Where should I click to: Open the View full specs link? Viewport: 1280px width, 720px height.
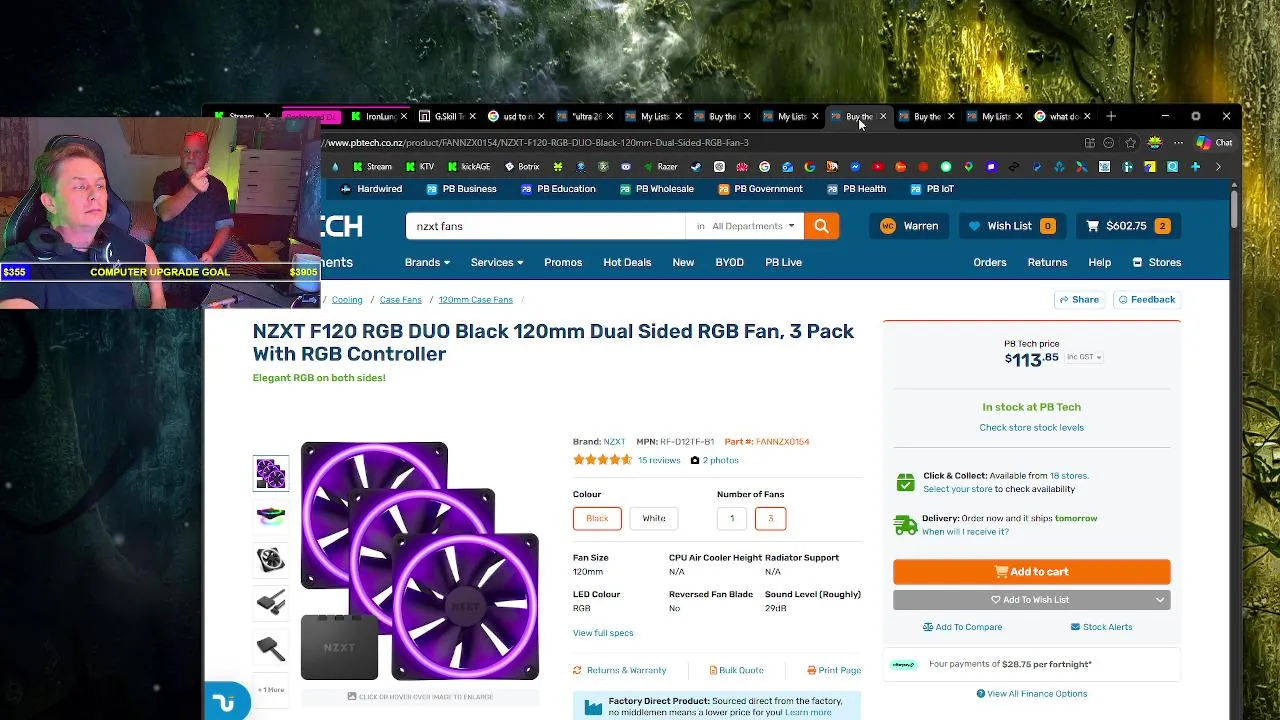point(603,633)
